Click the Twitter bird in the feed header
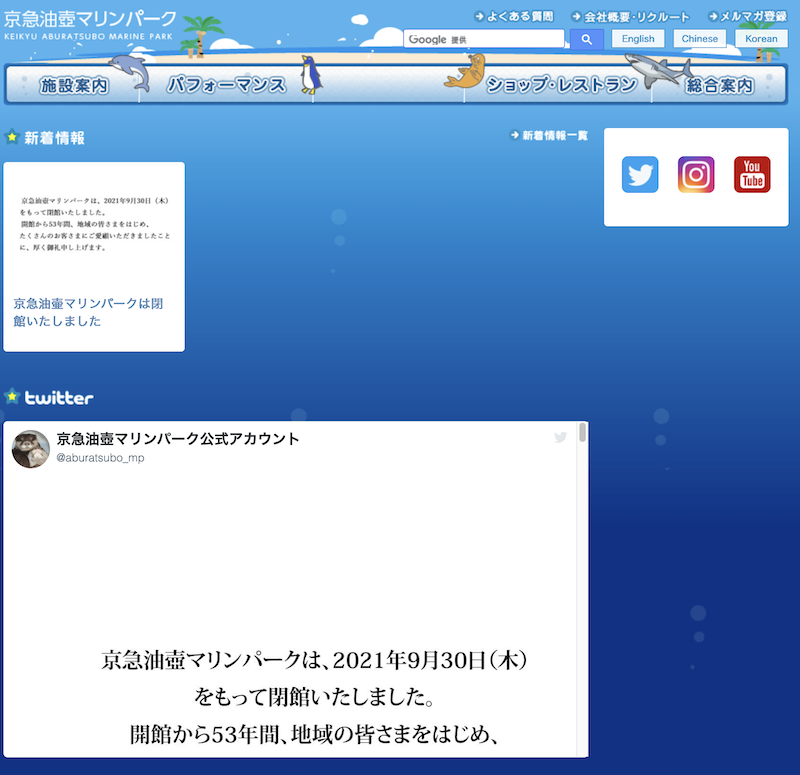This screenshot has width=800, height=775. tap(560, 437)
